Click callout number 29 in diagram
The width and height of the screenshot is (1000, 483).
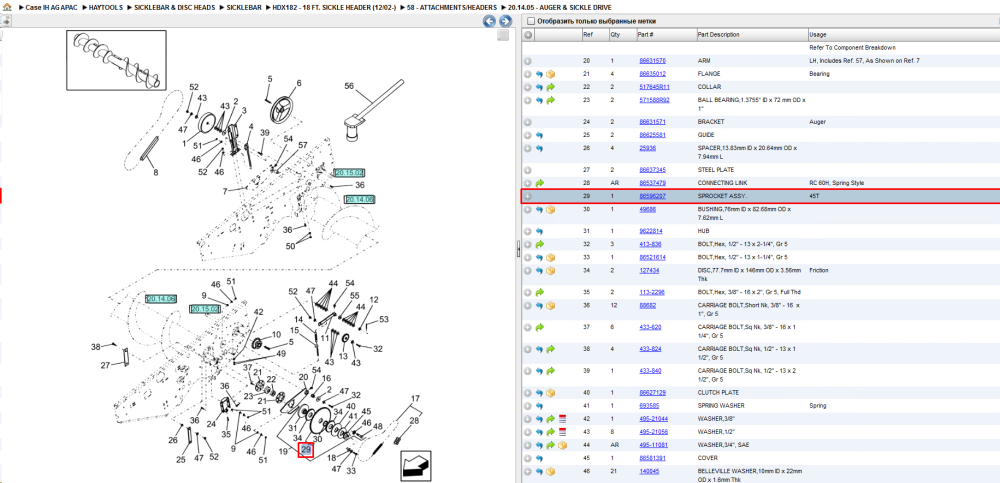pyautogui.click(x=306, y=450)
